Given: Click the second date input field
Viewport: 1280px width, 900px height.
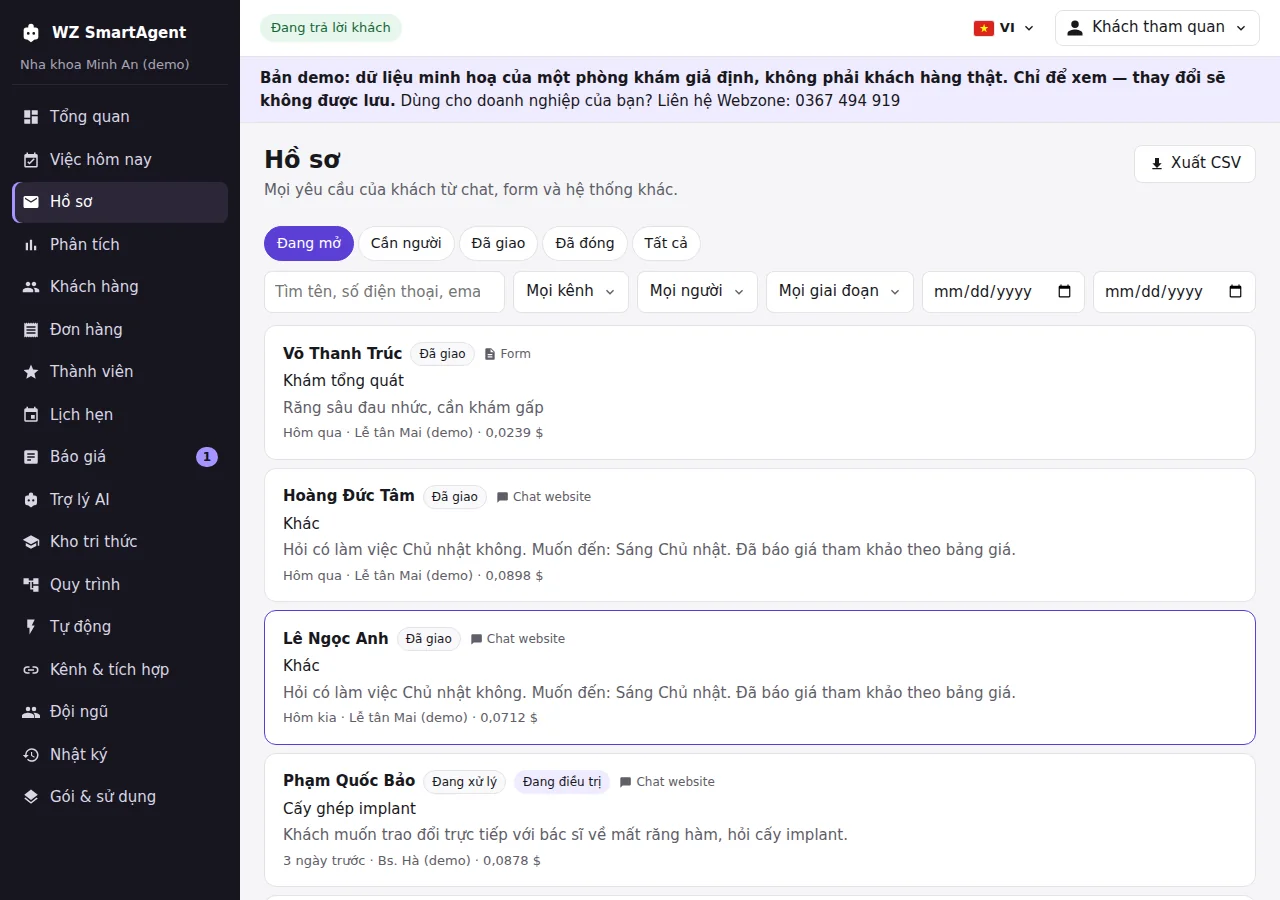Looking at the screenshot, I should coord(1174,291).
